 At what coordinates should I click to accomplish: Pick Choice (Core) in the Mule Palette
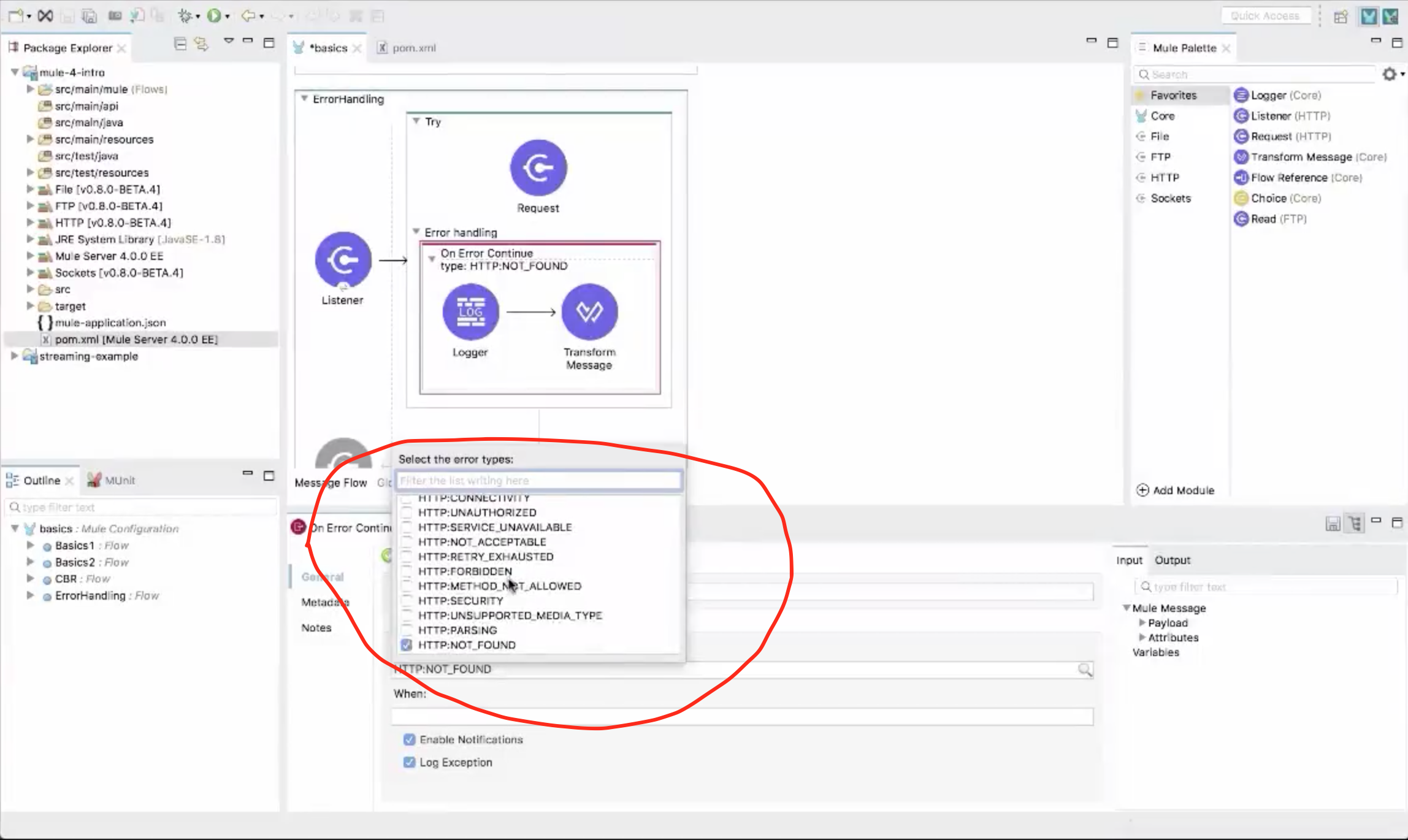[x=1285, y=198]
